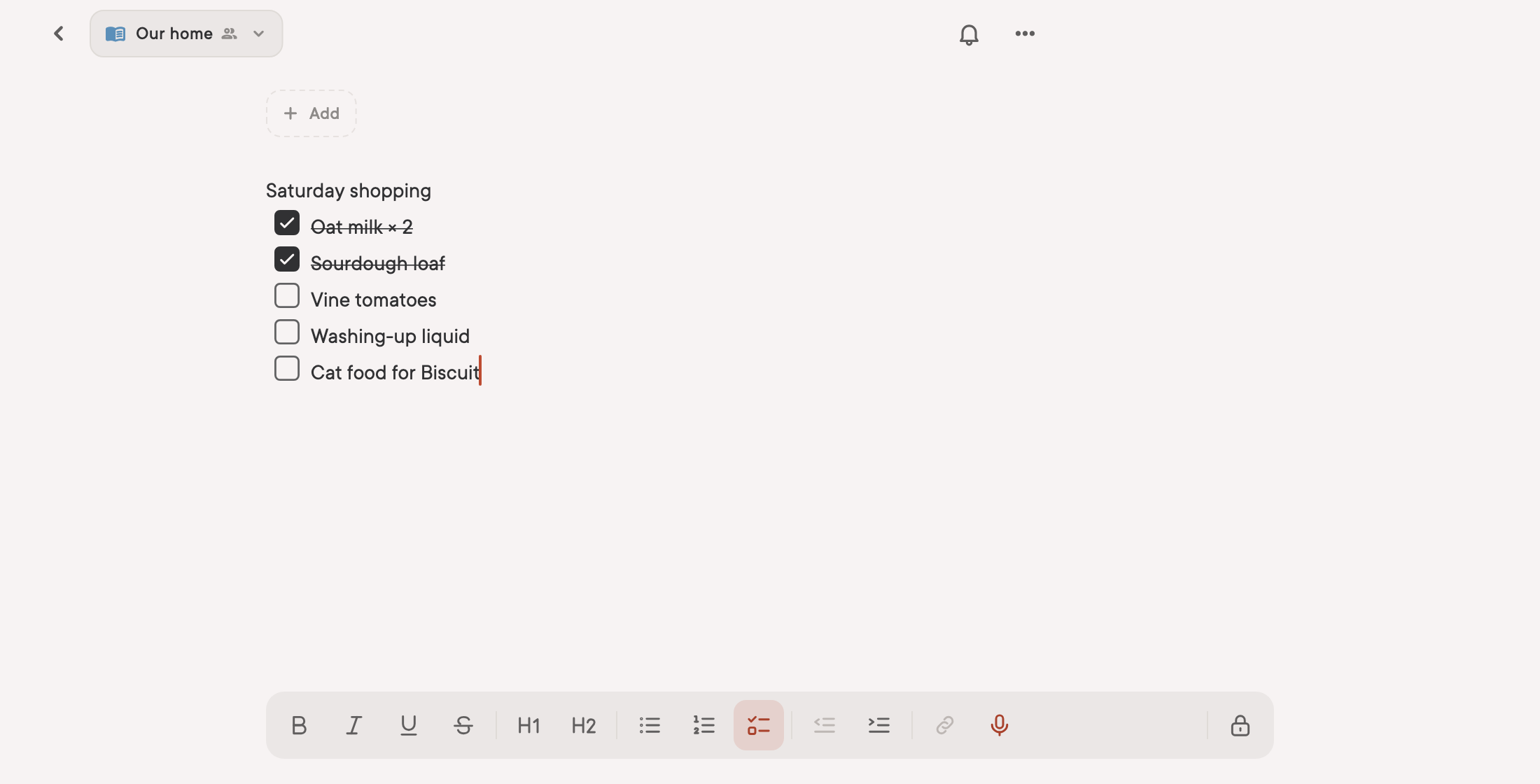1540x784 pixels.
Task: Mark Cat food for Biscuit as done
Action: (x=287, y=369)
